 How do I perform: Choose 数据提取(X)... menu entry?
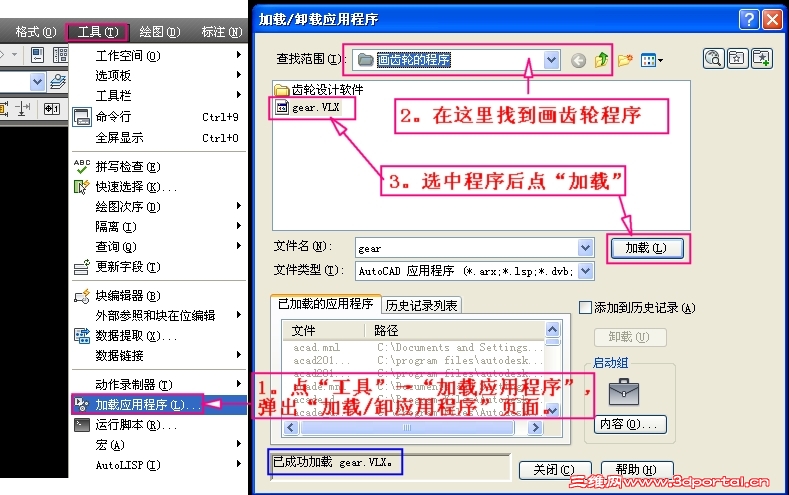click(x=159, y=336)
